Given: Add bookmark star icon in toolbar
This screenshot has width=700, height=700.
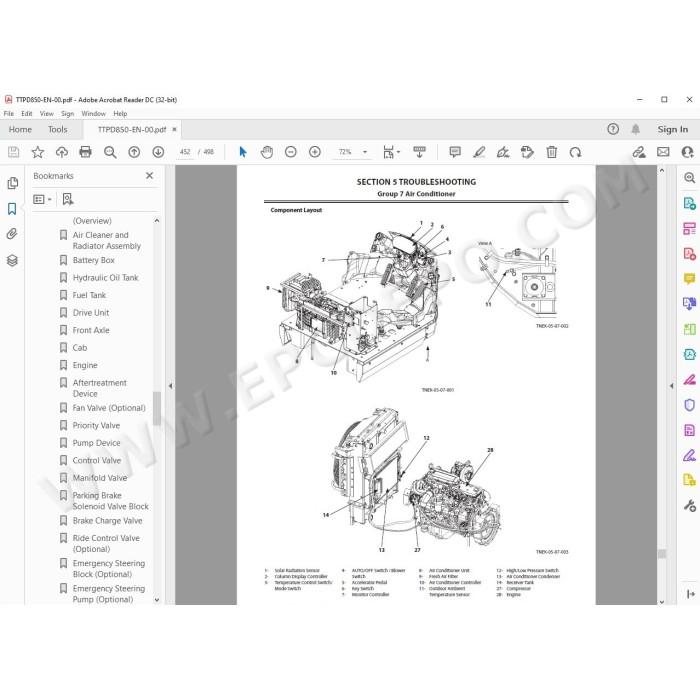Looking at the screenshot, I should click(x=38, y=152).
